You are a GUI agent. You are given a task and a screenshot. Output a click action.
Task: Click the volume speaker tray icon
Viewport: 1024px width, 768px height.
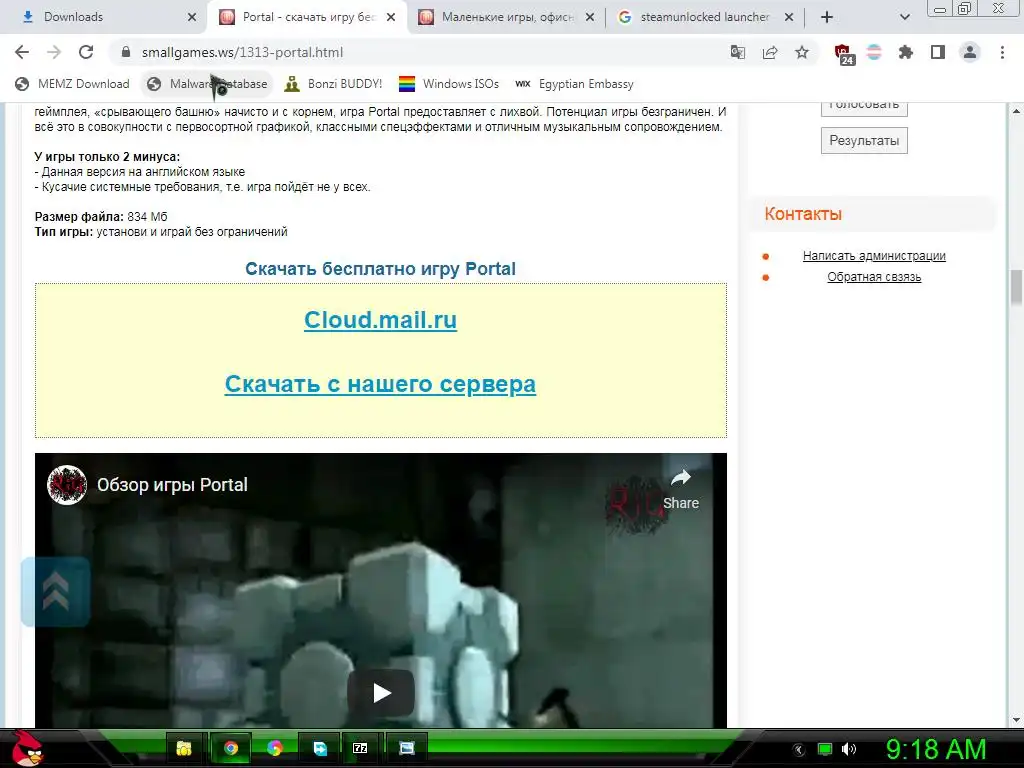click(848, 749)
